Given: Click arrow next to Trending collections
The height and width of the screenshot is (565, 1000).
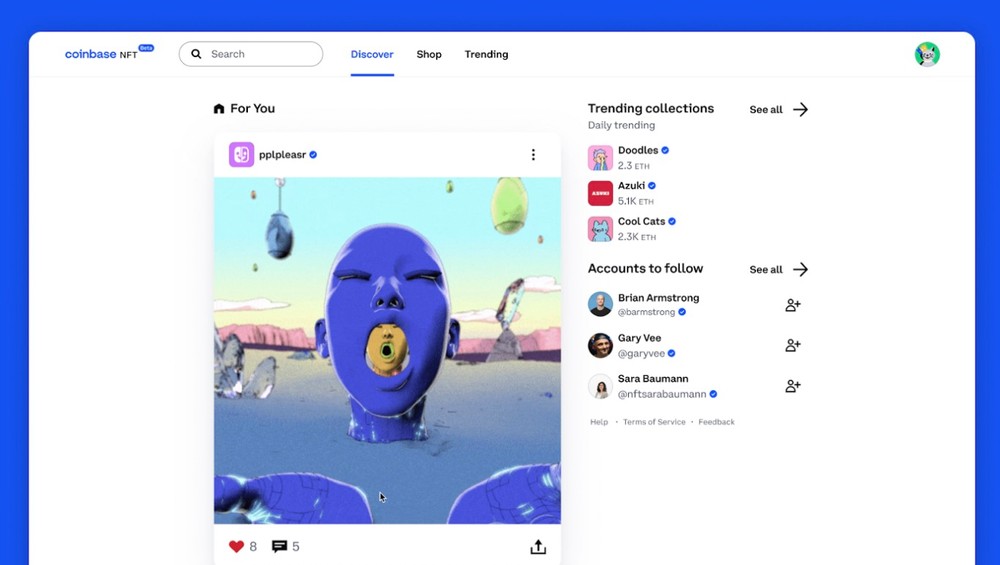Looking at the screenshot, I should coord(800,110).
